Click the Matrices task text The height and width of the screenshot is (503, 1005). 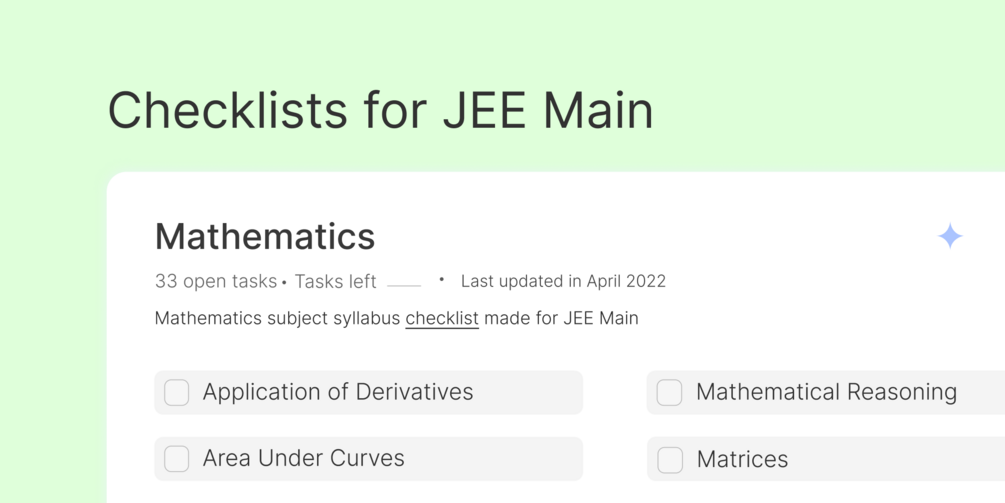point(742,459)
